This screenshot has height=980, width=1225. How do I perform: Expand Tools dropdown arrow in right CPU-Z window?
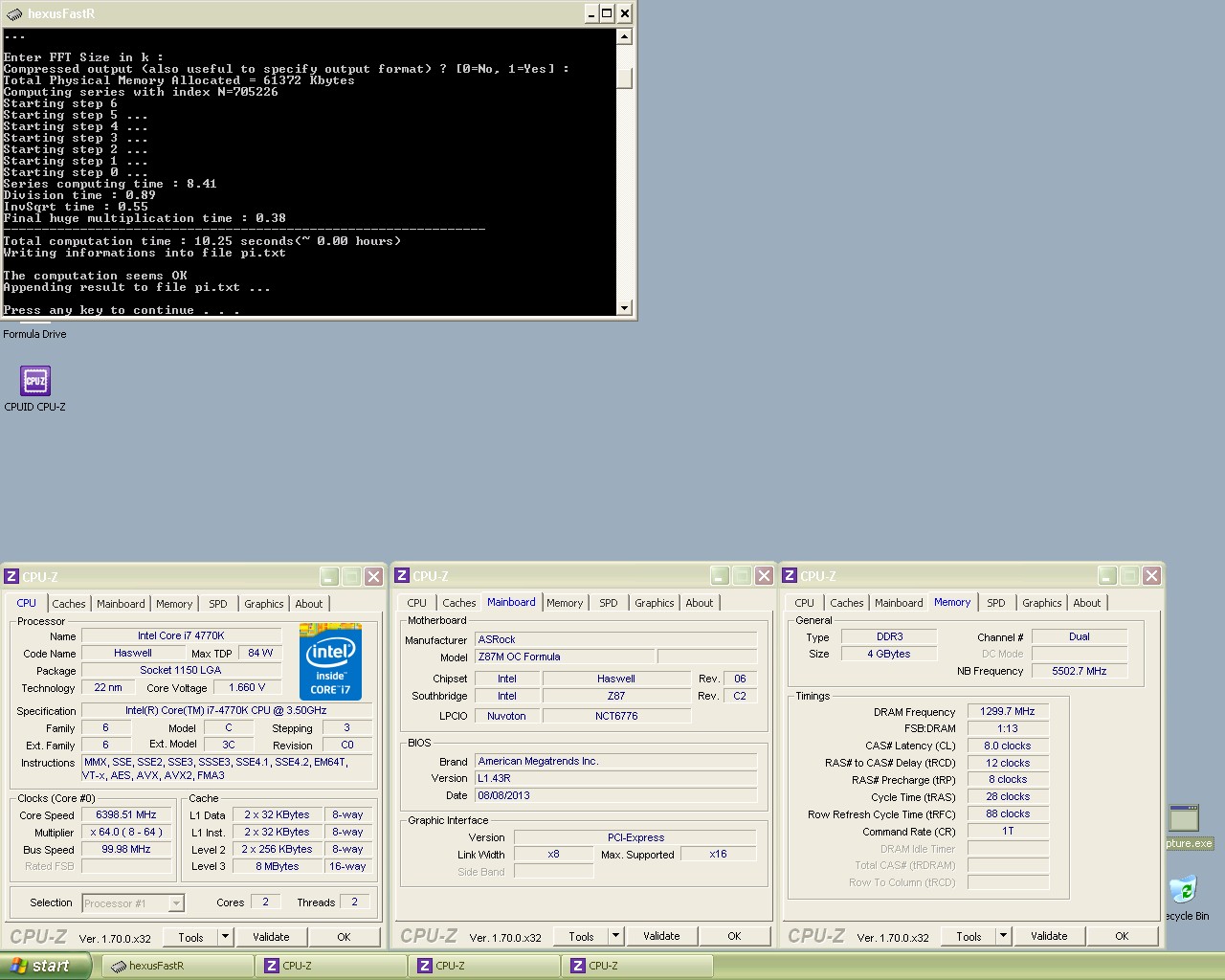tap(1003, 936)
